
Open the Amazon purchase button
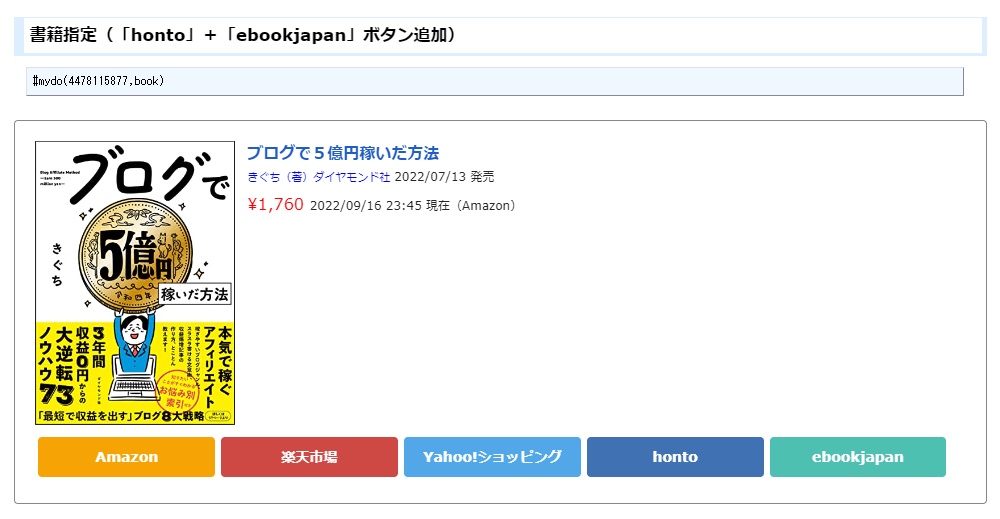pyautogui.click(x=126, y=457)
